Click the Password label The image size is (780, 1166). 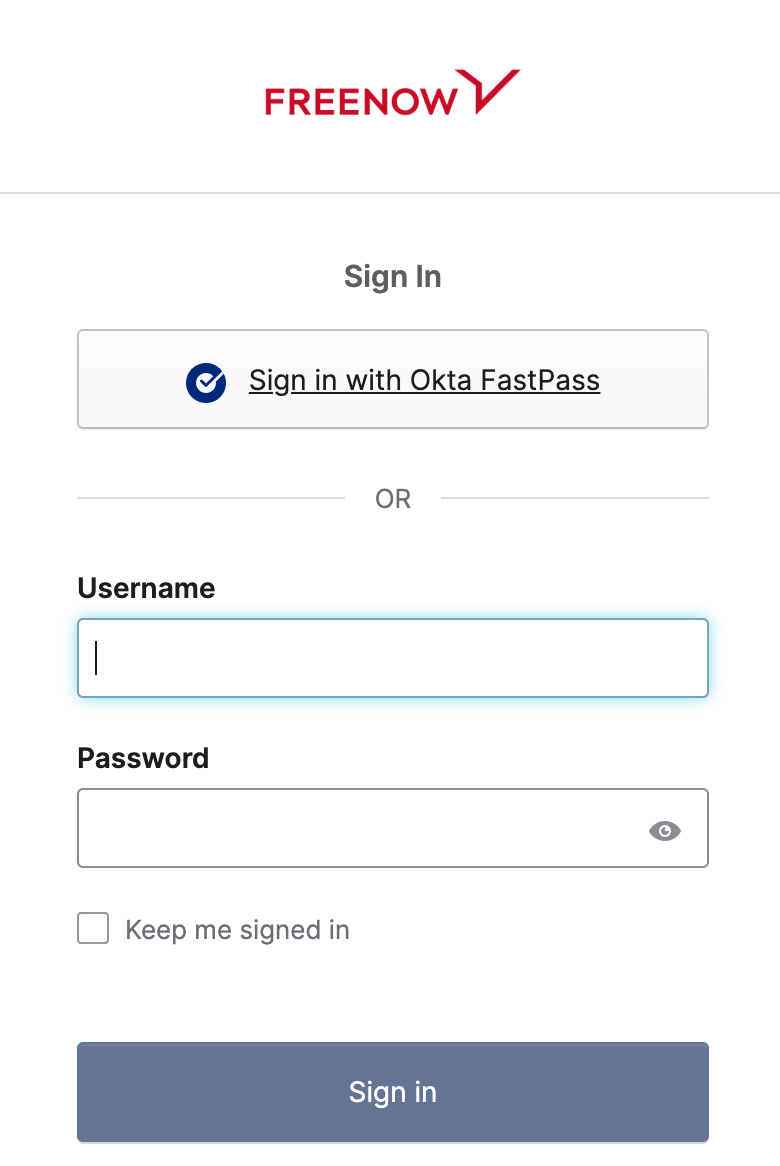[144, 758]
